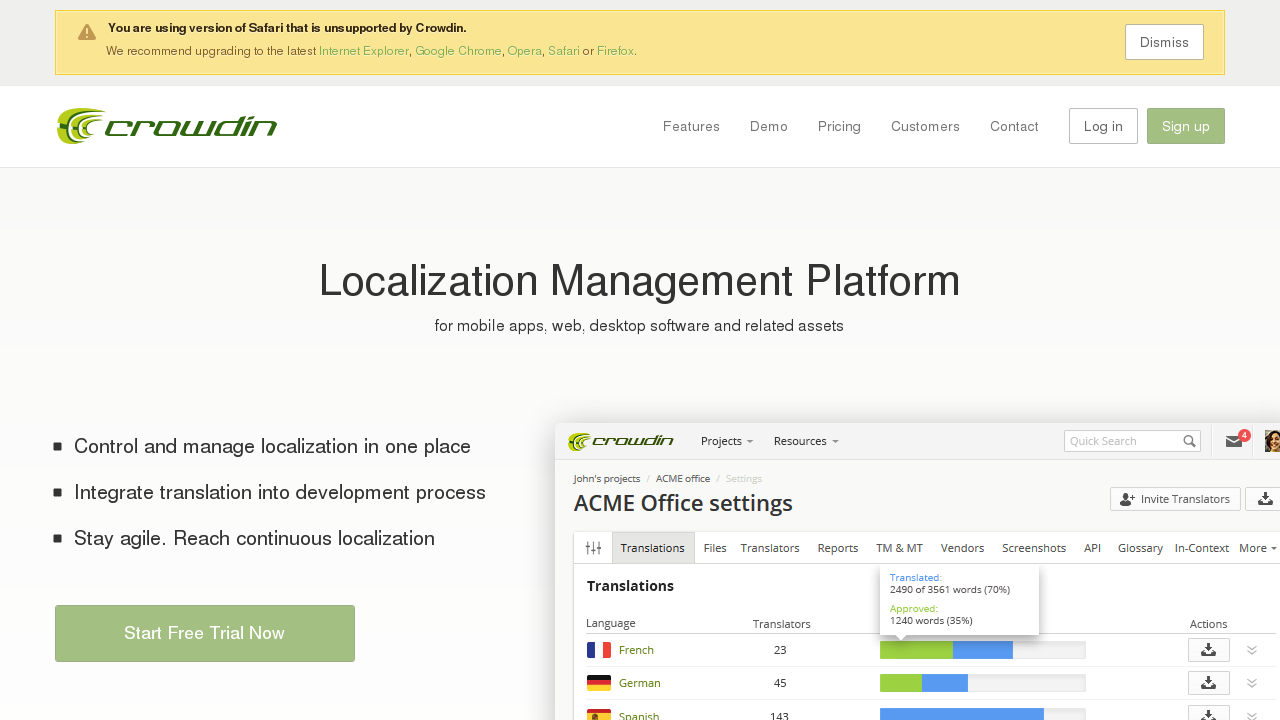Click the Settings breadcrumb text
Viewport: 1280px width, 720px height.
743,479
